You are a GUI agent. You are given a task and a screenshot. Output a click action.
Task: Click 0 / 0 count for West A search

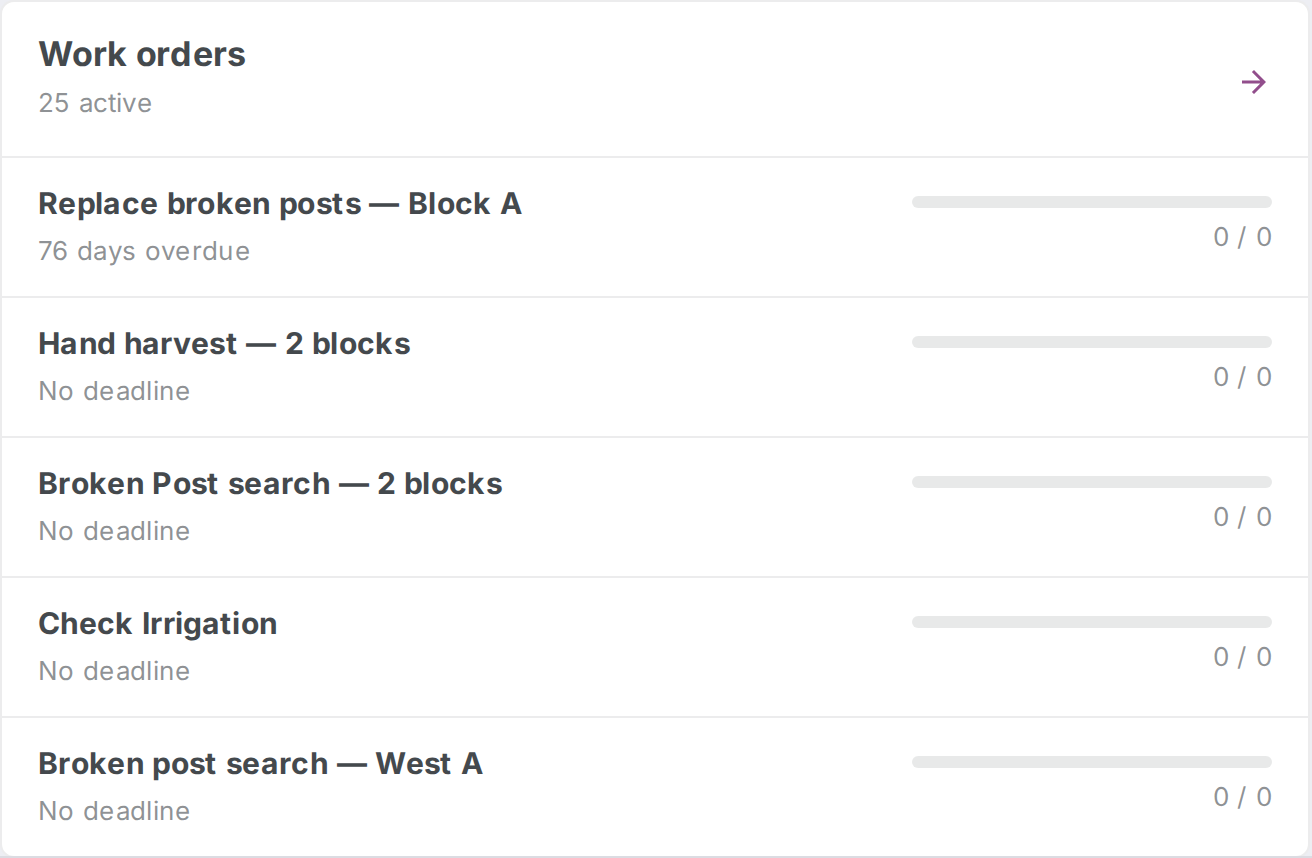pyautogui.click(x=1242, y=797)
